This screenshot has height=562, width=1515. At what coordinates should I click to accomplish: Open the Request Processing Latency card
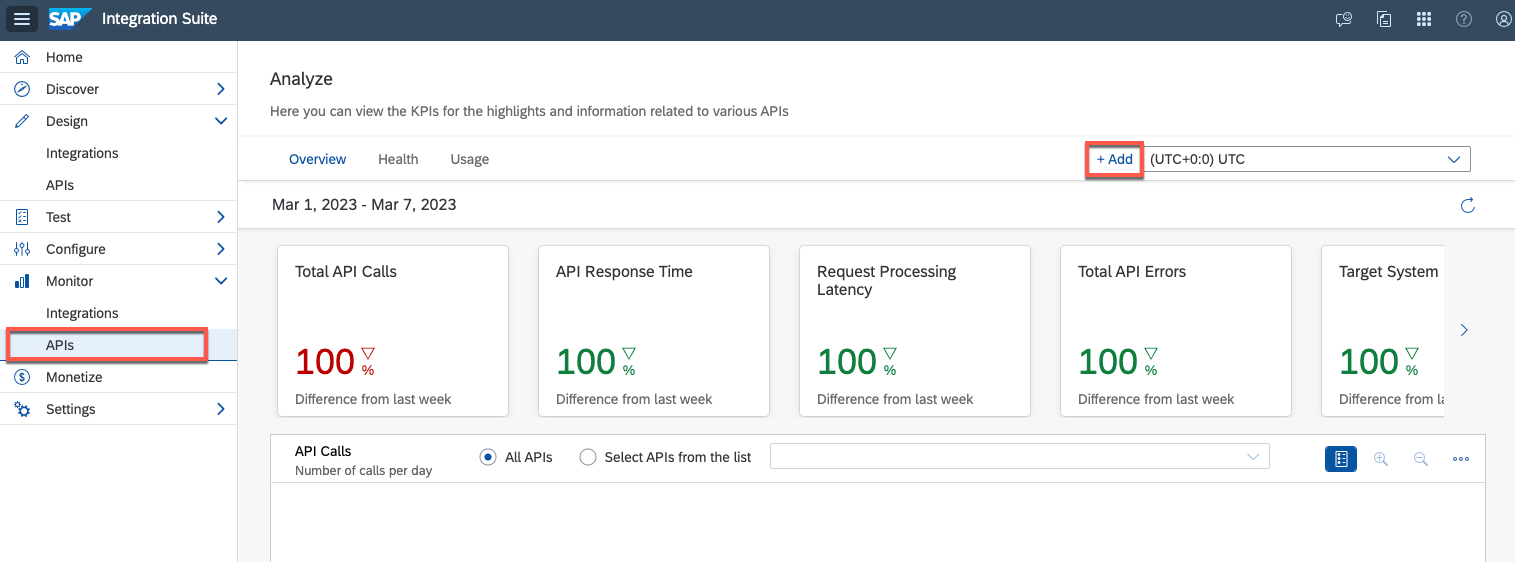[915, 331]
